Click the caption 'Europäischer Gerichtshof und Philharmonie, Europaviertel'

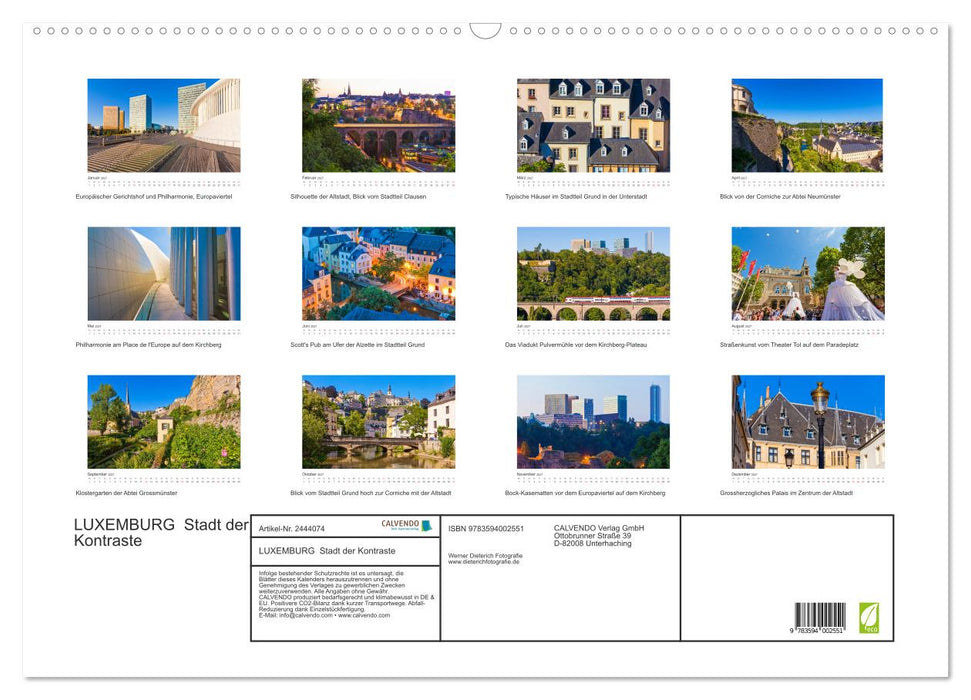click(x=154, y=196)
